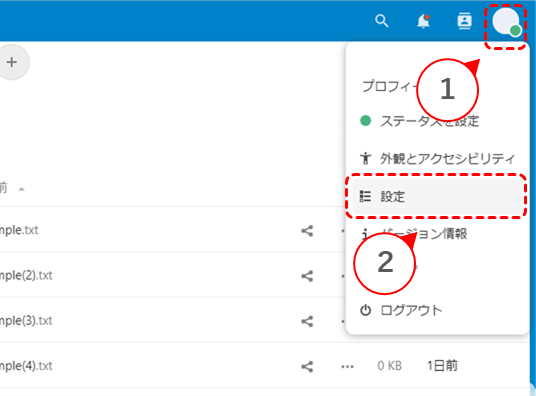536x396 pixels.
Task: Toggle name column sort arrow
Action: pyautogui.click(x=22, y=189)
